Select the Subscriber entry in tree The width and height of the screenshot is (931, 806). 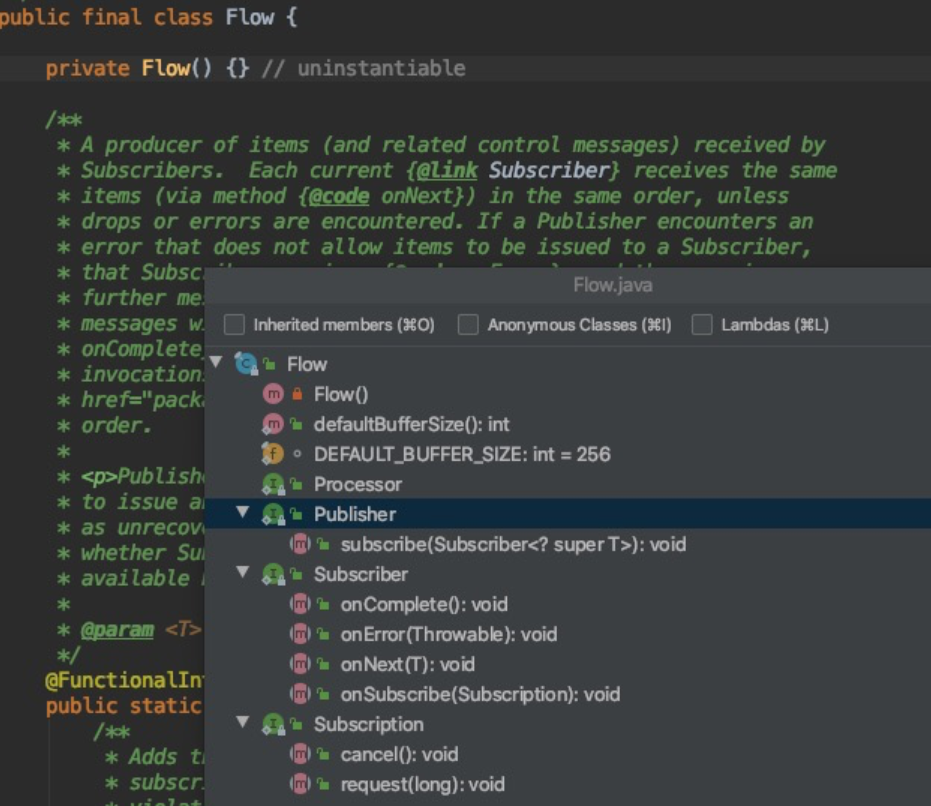(x=360, y=574)
